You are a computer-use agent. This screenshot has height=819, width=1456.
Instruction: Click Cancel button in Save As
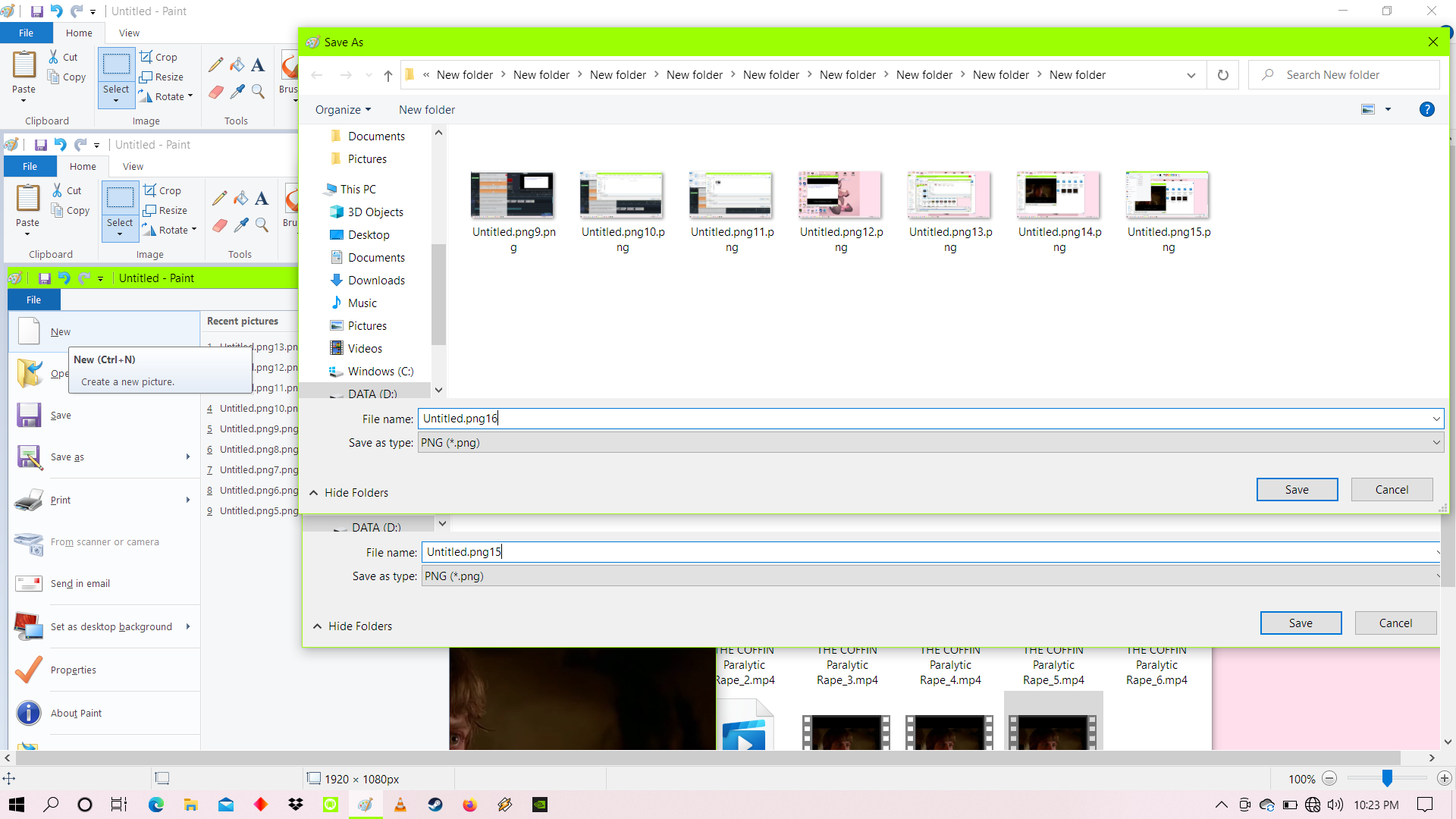click(x=1391, y=489)
